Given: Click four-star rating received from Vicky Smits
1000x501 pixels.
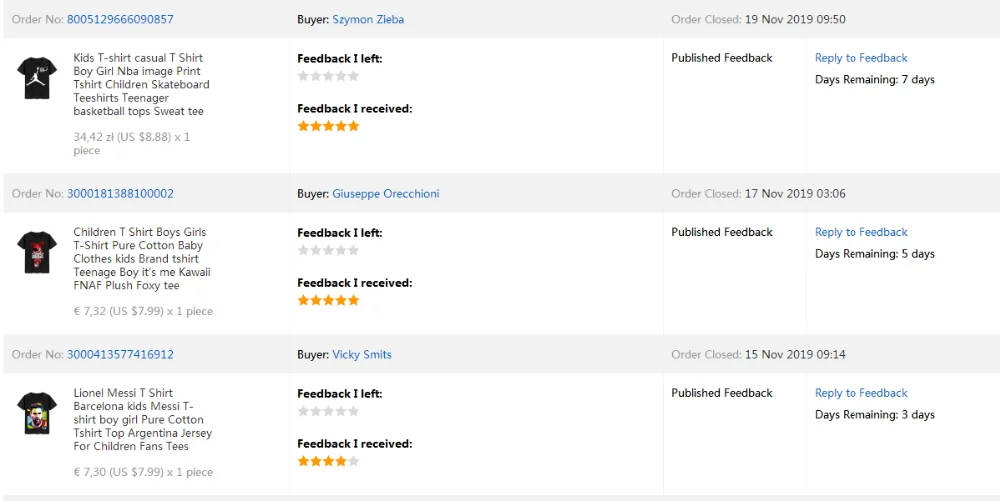Looking at the screenshot, I should tap(328, 461).
